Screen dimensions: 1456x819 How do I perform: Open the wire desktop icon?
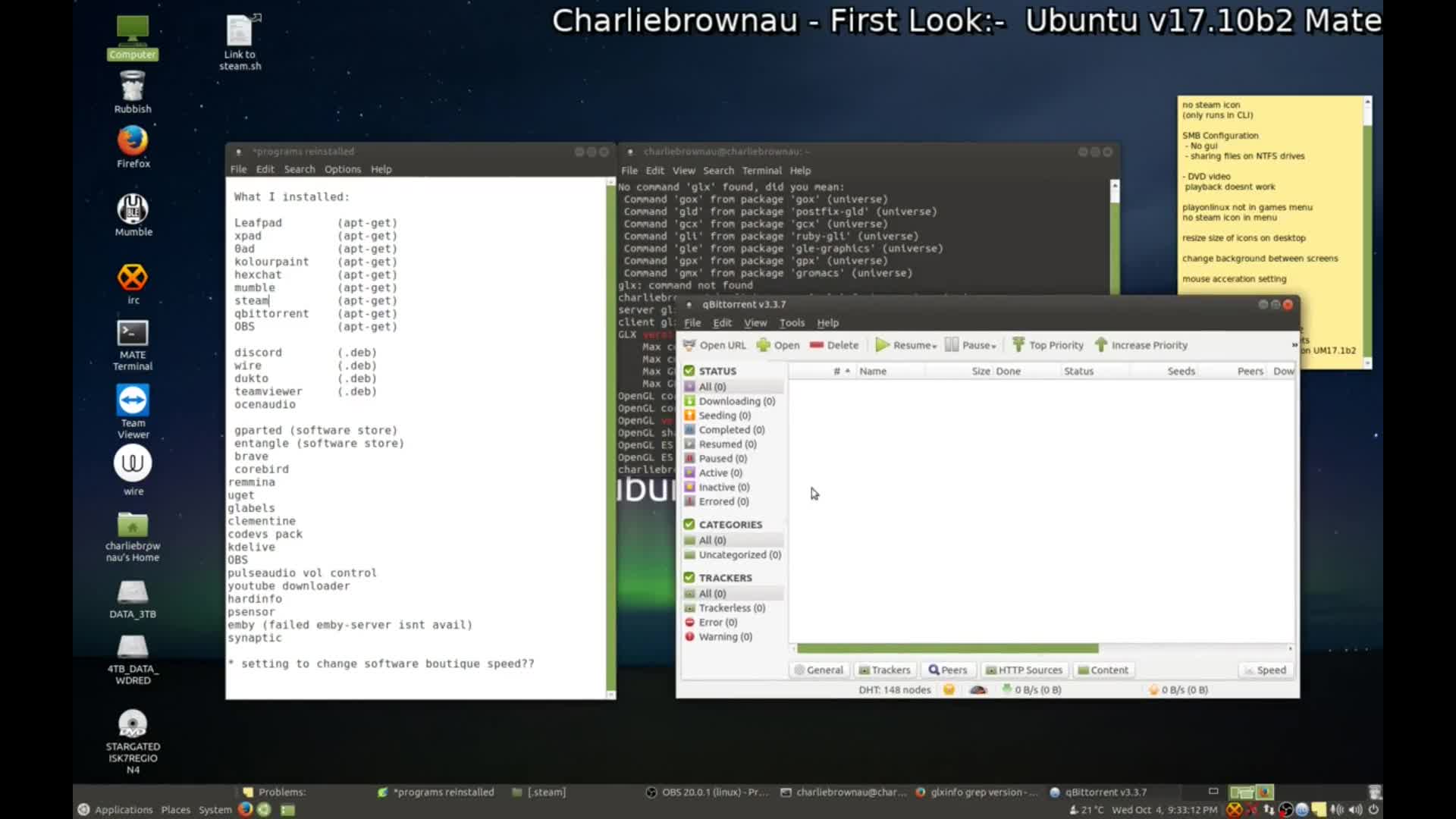[x=133, y=470]
